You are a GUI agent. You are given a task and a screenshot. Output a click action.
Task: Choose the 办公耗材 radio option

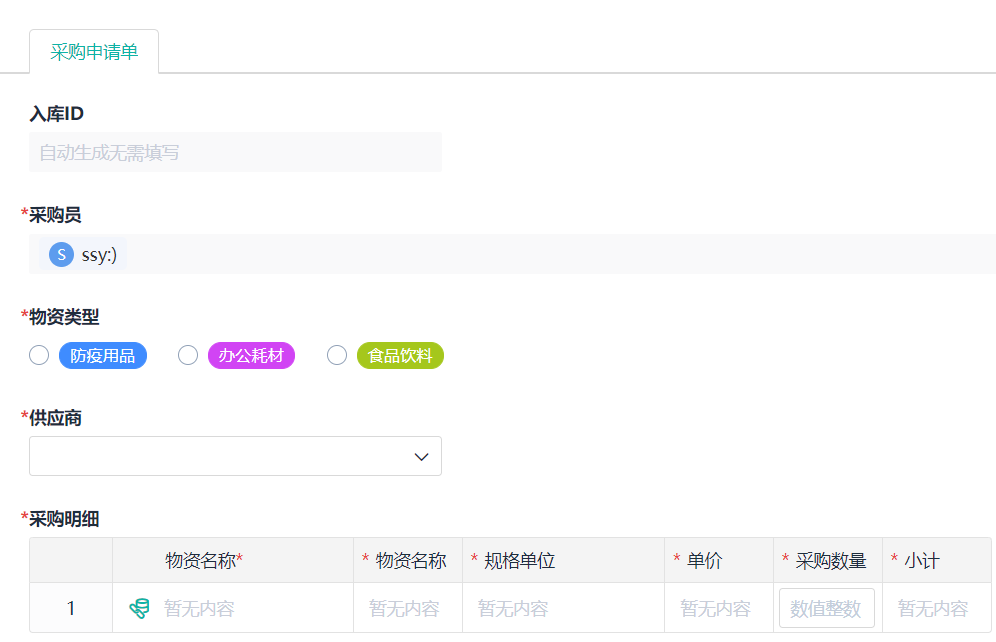tap(188, 356)
